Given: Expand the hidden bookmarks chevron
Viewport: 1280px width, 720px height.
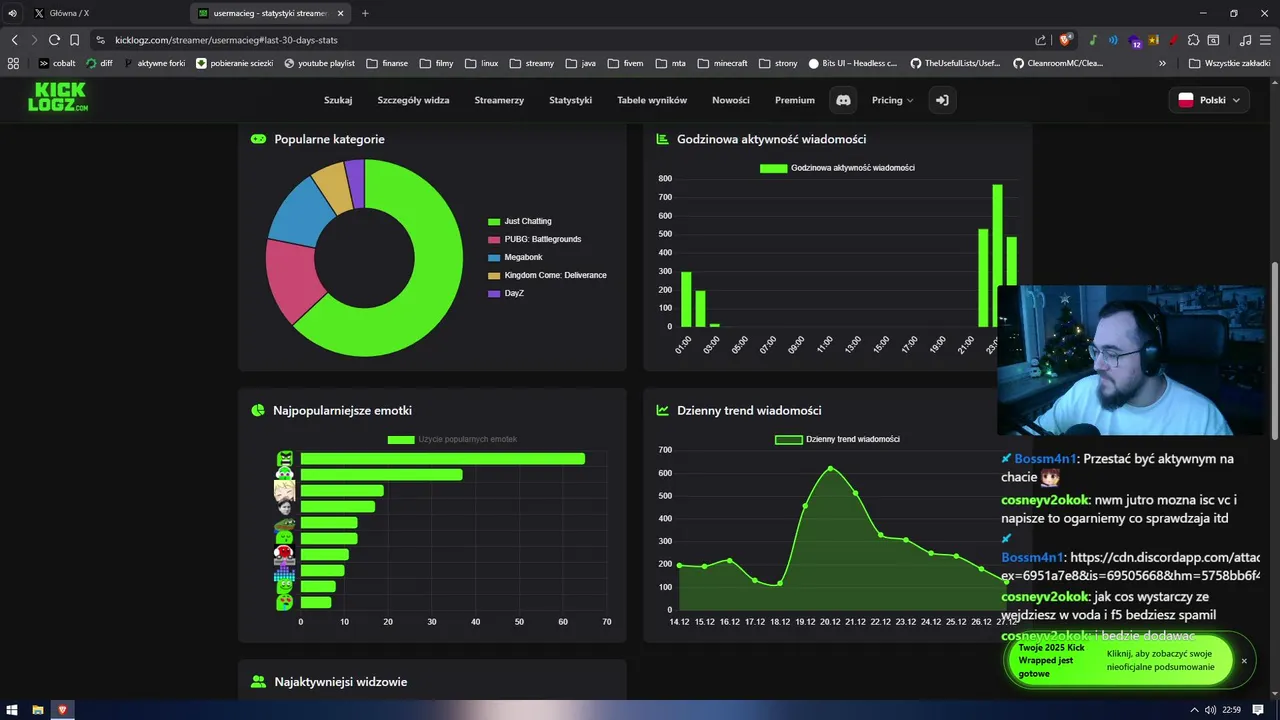Looking at the screenshot, I should click(1162, 63).
